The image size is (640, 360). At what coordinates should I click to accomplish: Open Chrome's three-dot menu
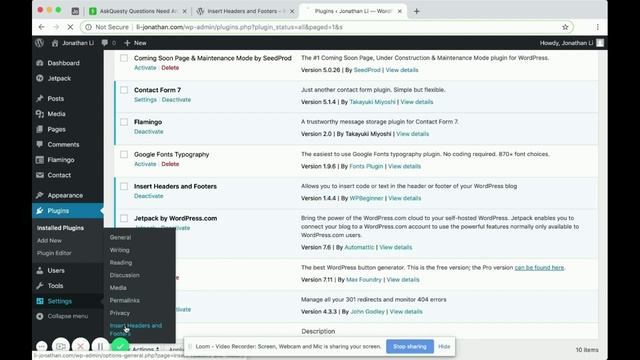pyautogui.click(x=598, y=27)
